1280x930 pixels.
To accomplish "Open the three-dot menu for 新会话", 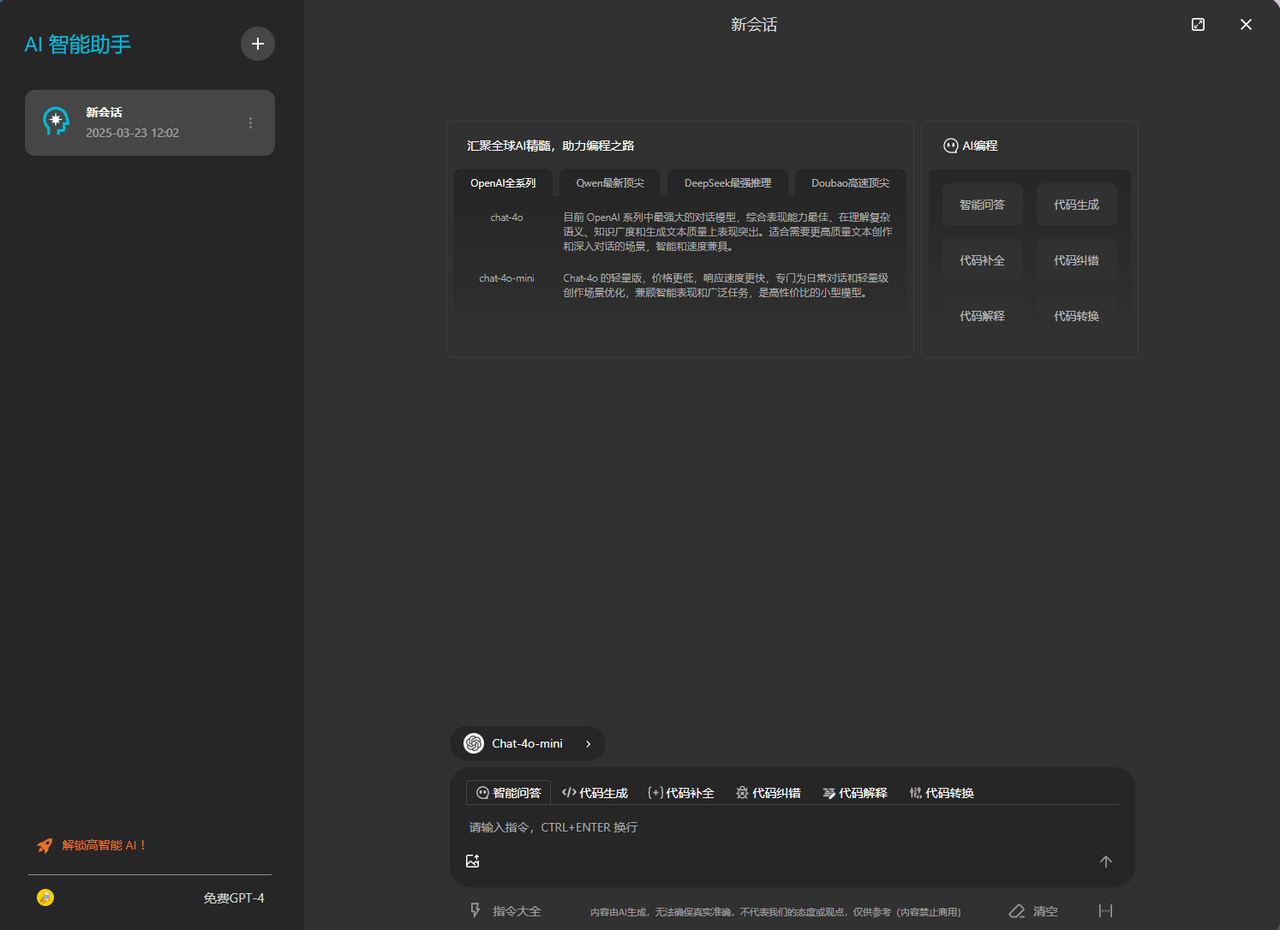I will [x=250, y=123].
